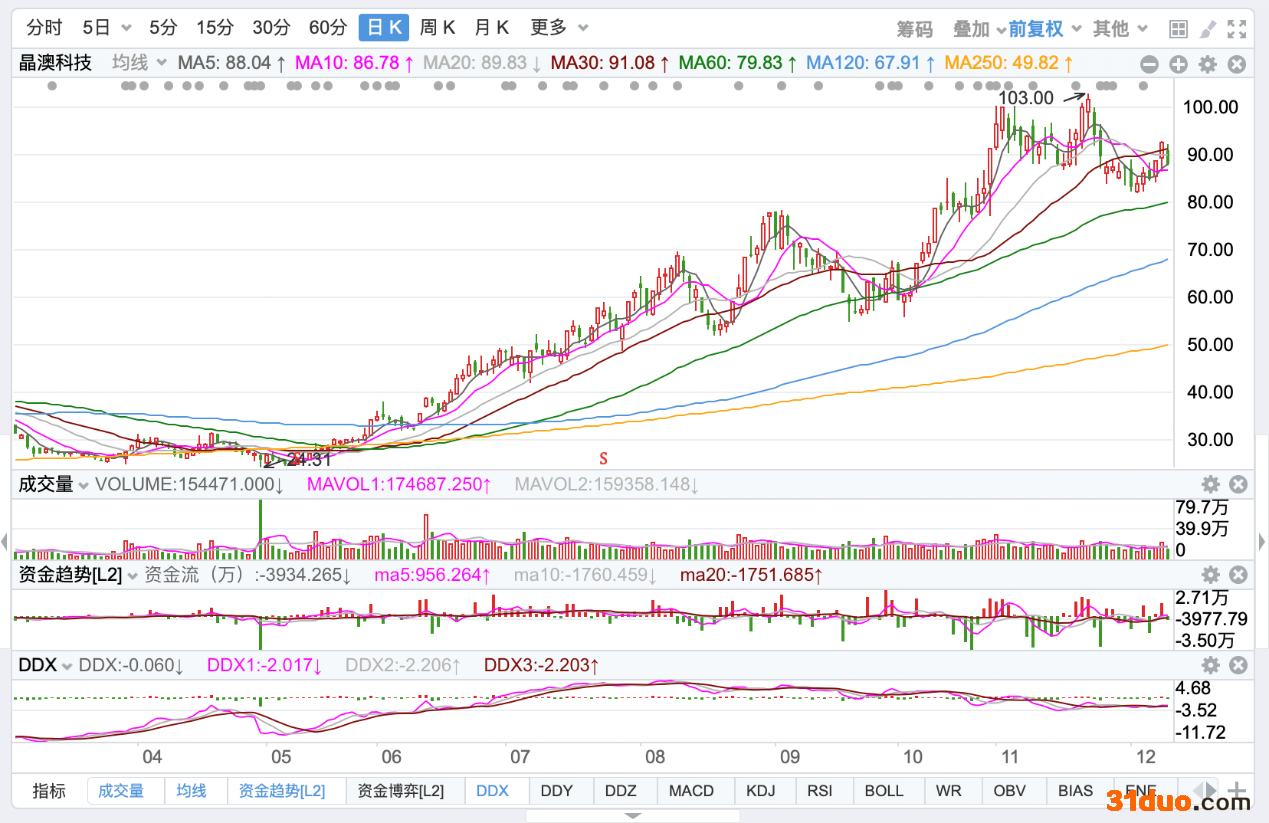The width and height of the screenshot is (1269, 823).
Task: Toggle the MACD indicator on
Action: pos(691,791)
